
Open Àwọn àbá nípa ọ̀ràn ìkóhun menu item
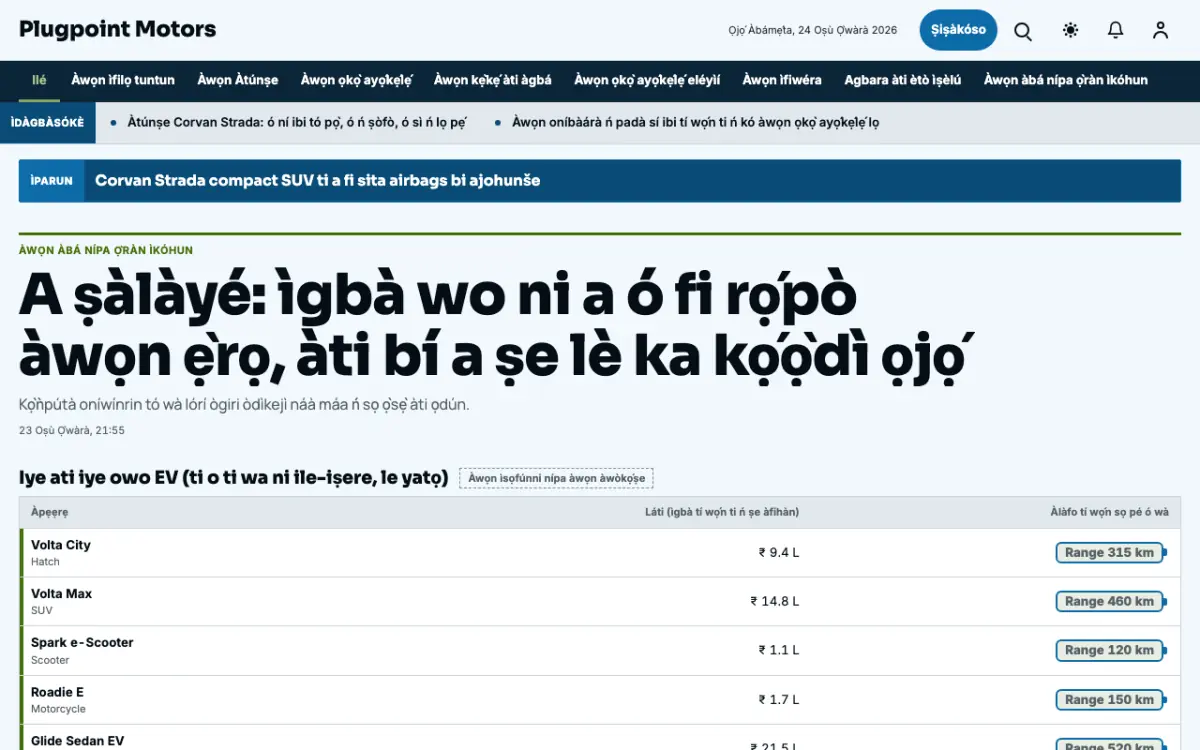coord(1066,80)
